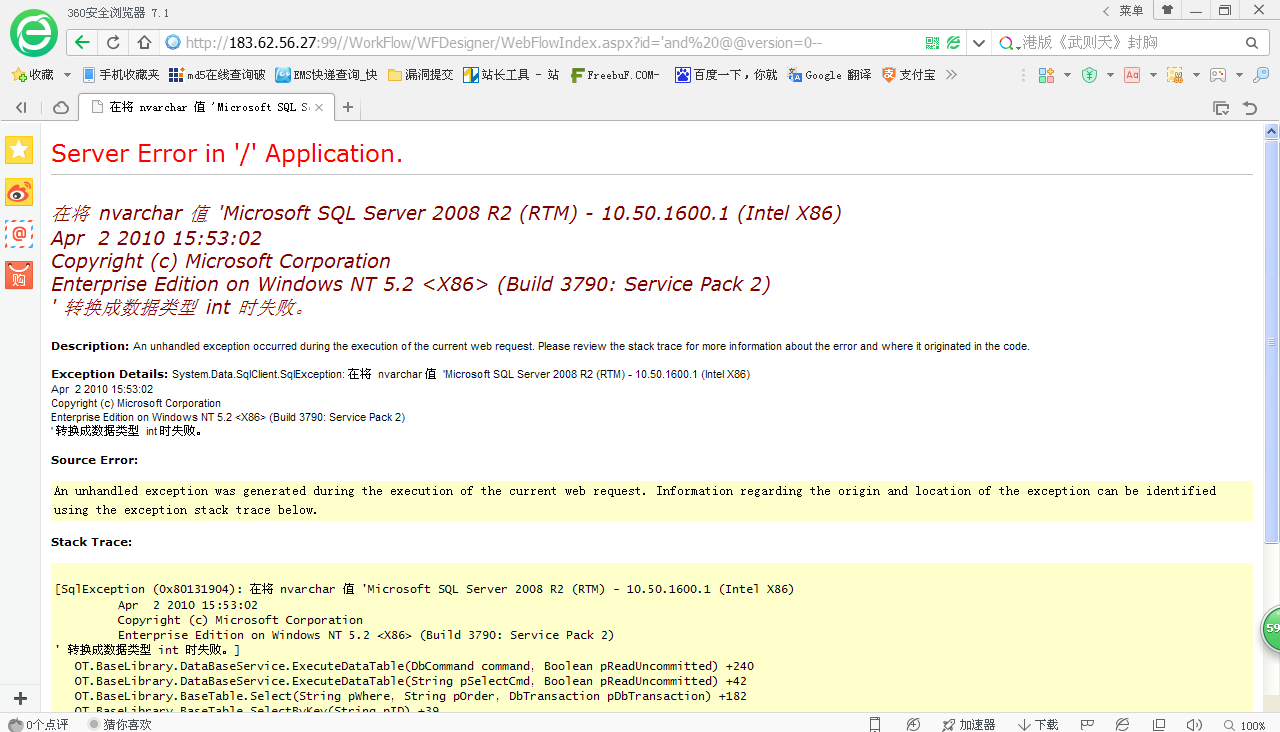
Task: Show more bookmarks chevron
Action: [x=951, y=75]
